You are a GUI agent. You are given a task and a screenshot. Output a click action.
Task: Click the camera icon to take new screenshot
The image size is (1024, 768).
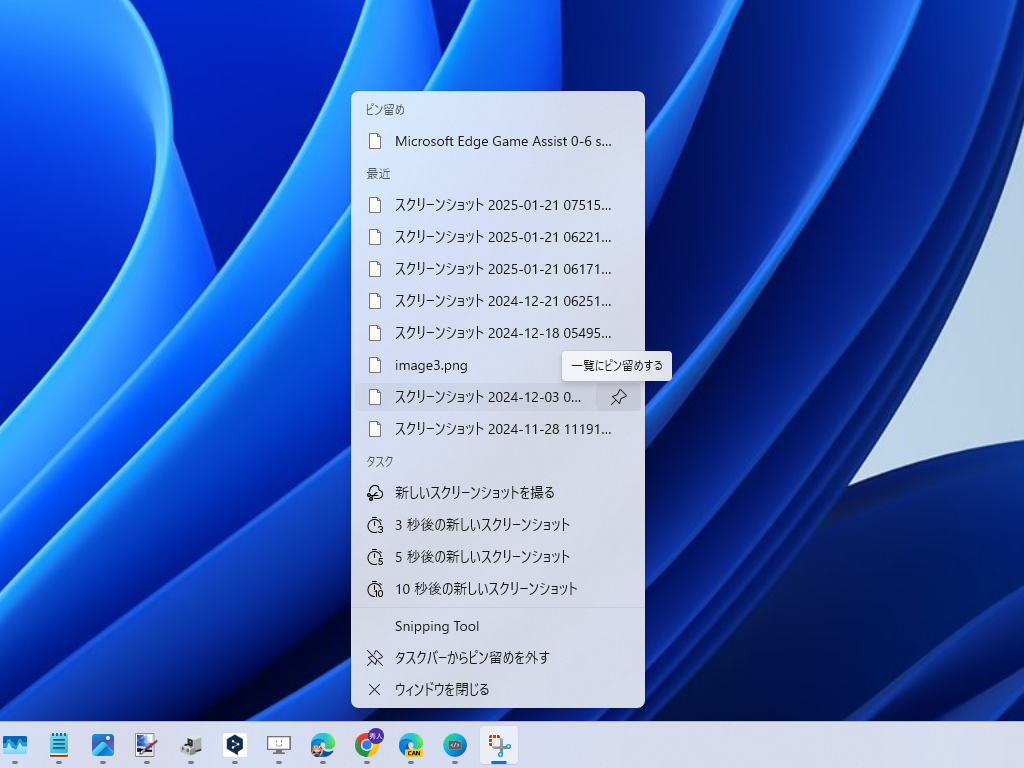[374, 493]
